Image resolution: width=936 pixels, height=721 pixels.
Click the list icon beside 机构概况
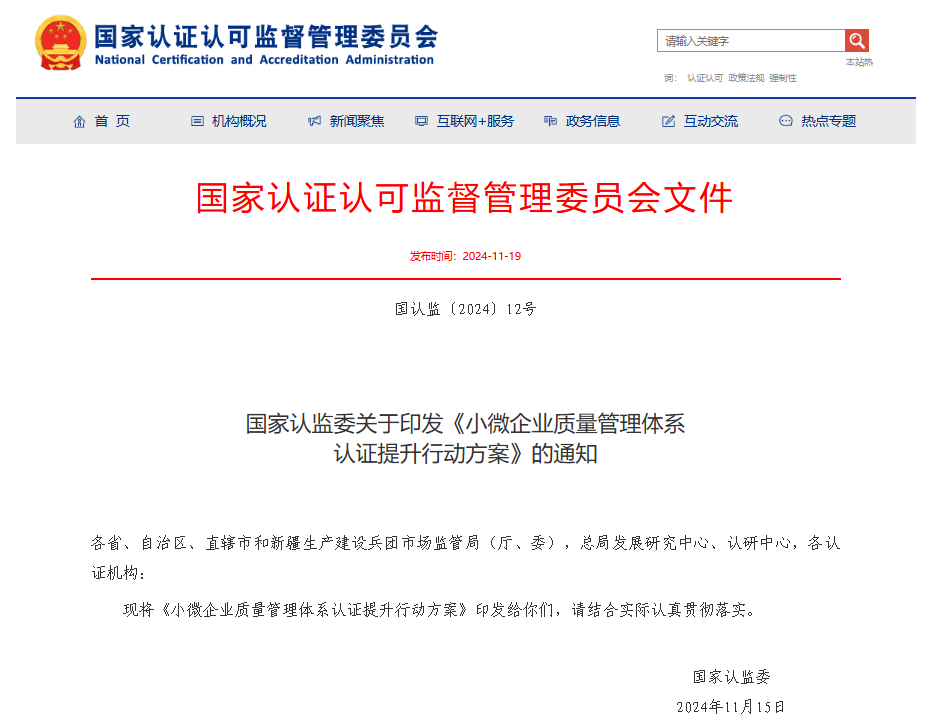coord(197,121)
